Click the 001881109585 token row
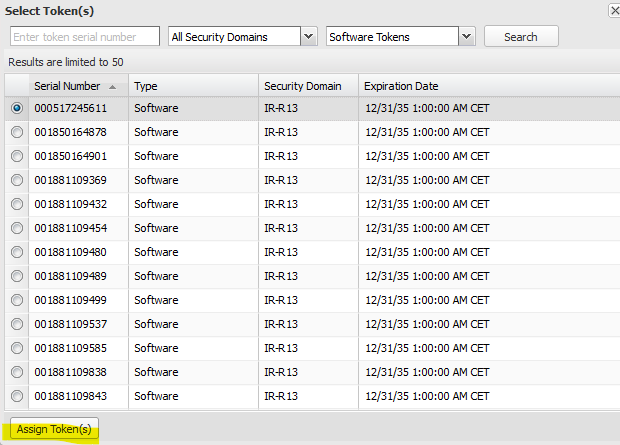620x445 pixels. click(70, 348)
